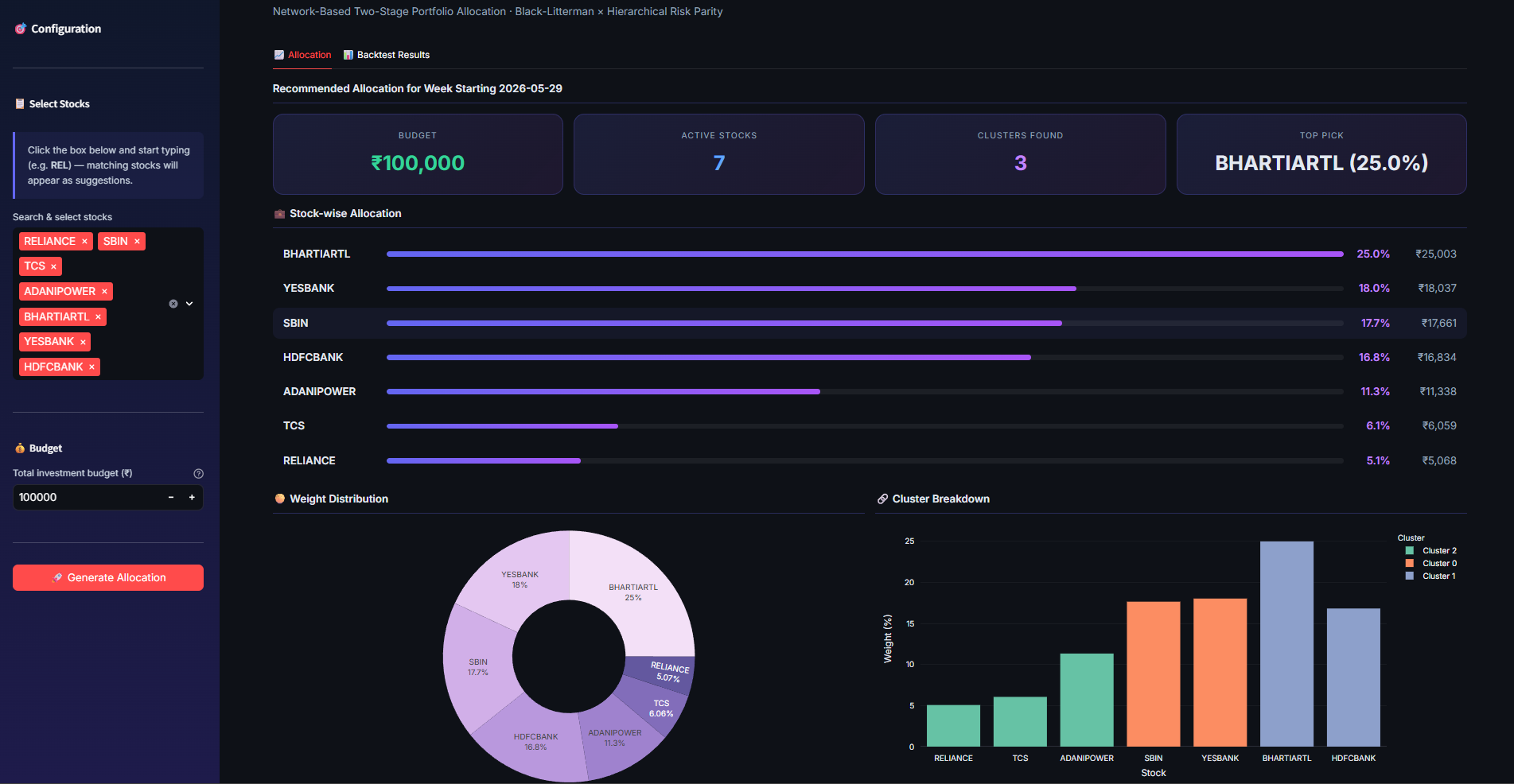Screen dimensions: 1514x784
Task: Select the SBIN slice in the donut chart
Action: pos(478,667)
